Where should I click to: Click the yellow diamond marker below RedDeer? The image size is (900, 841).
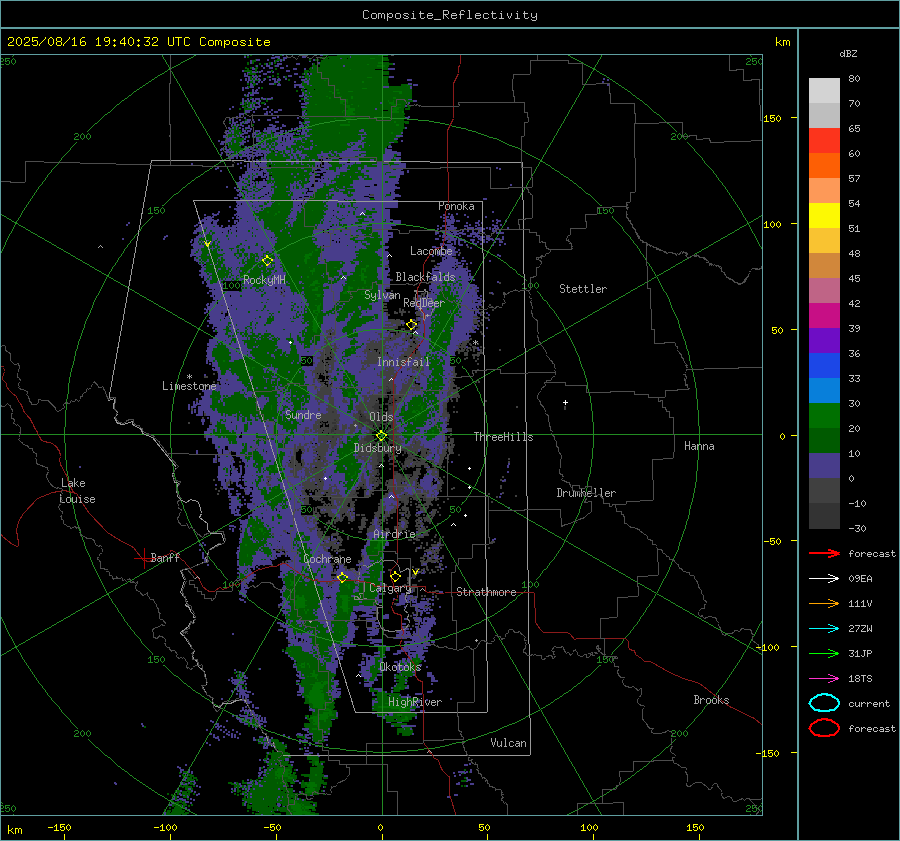pos(412,325)
